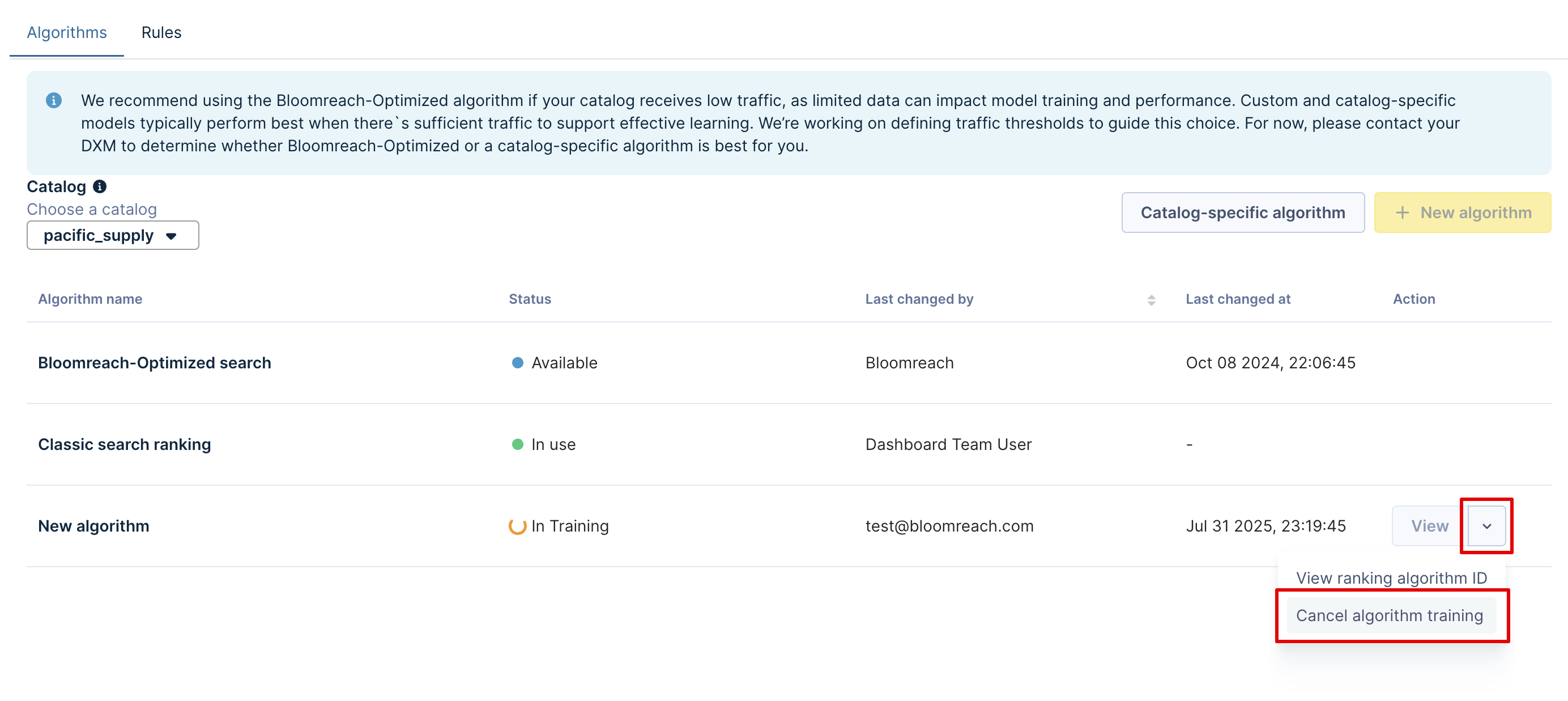Open the pacific_supply catalog dropdown
The height and width of the screenshot is (701, 1568).
pos(113,235)
